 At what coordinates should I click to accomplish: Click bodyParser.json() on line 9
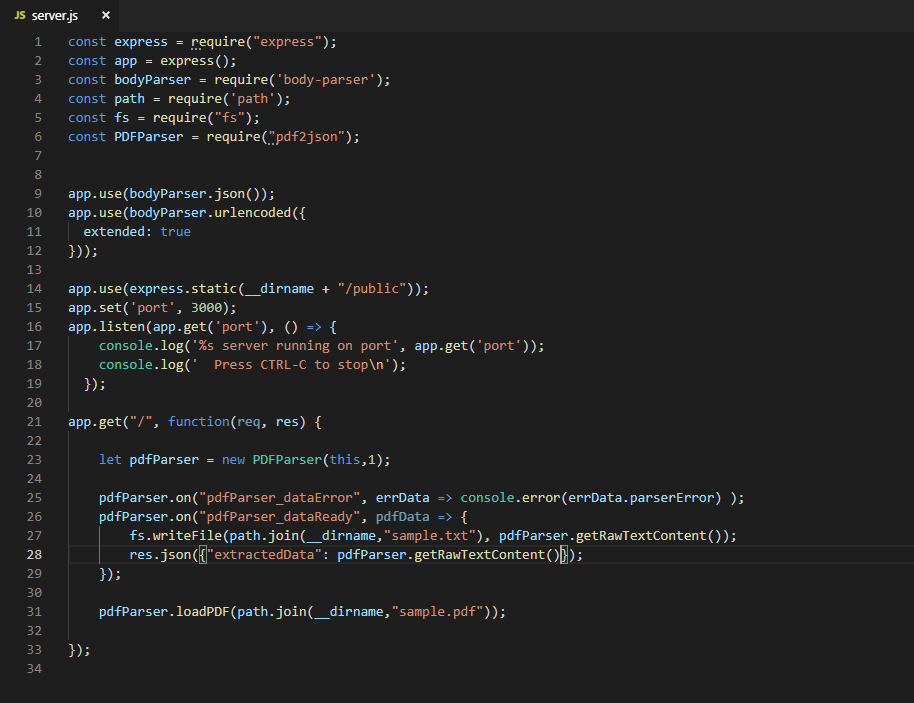[x=198, y=194]
